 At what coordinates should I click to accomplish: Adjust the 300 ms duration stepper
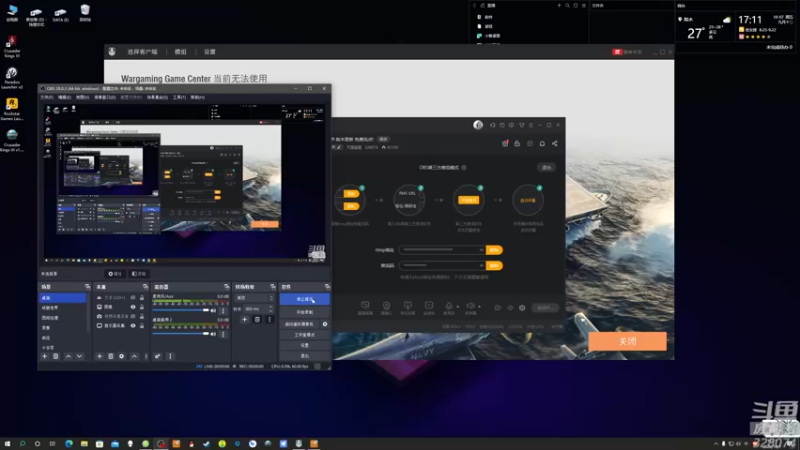[270, 309]
